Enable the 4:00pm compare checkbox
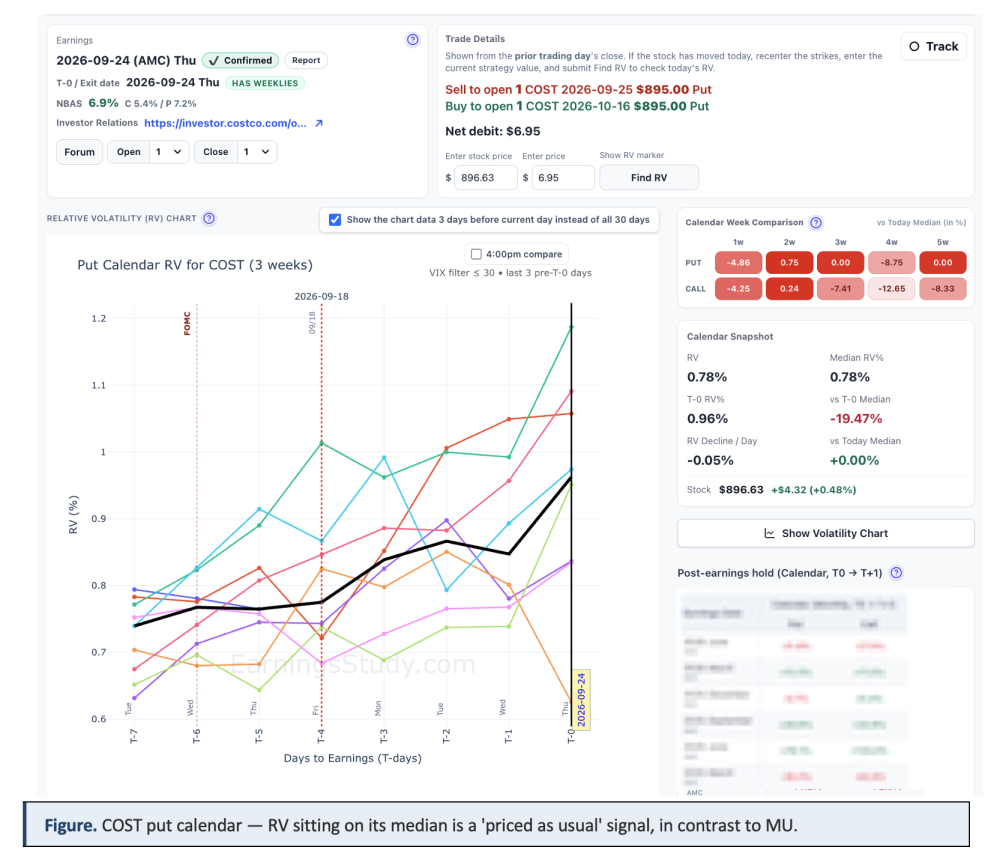Viewport: 1000px width, 865px height. coord(476,254)
